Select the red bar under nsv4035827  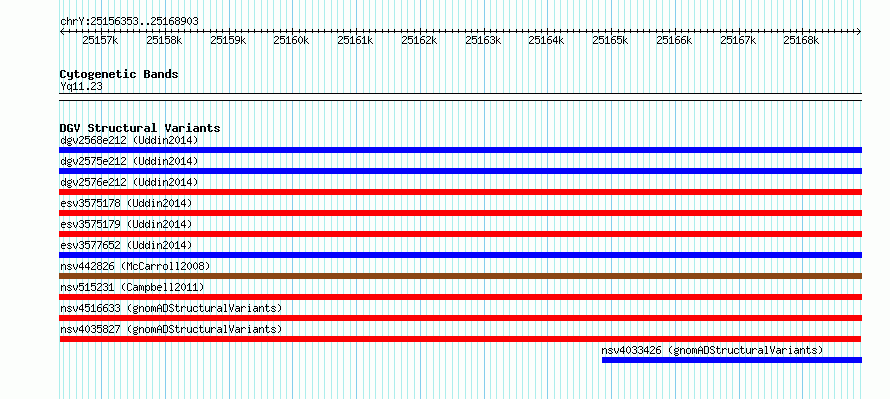click(461, 339)
